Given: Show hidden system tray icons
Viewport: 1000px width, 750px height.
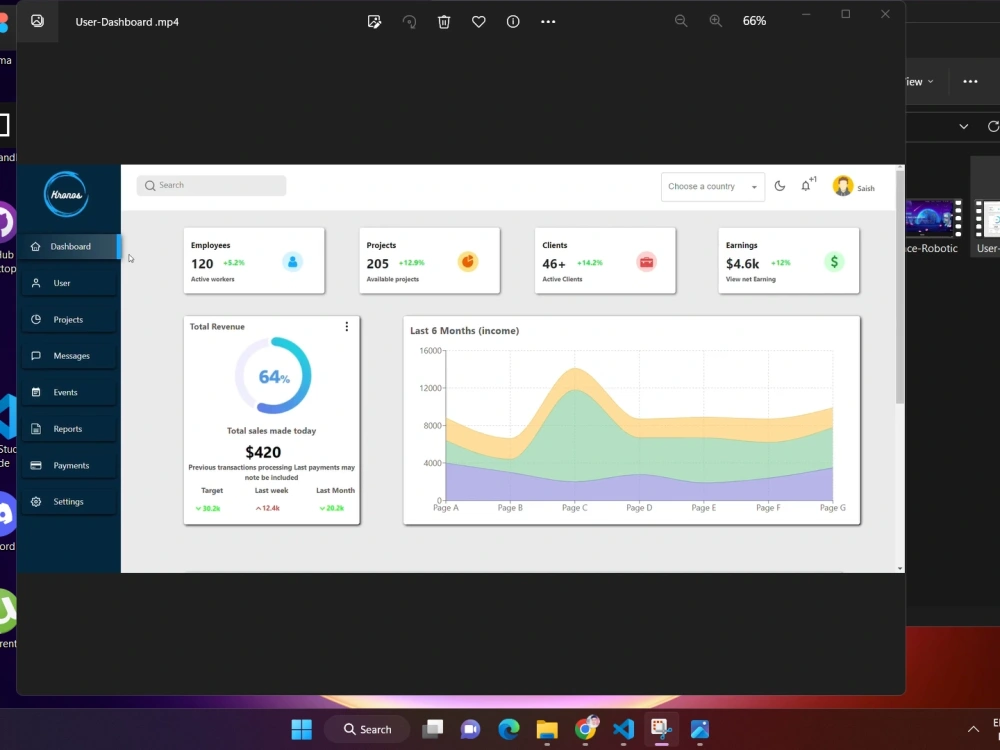Looking at the screenshot, I should click(x=973, y=729).
